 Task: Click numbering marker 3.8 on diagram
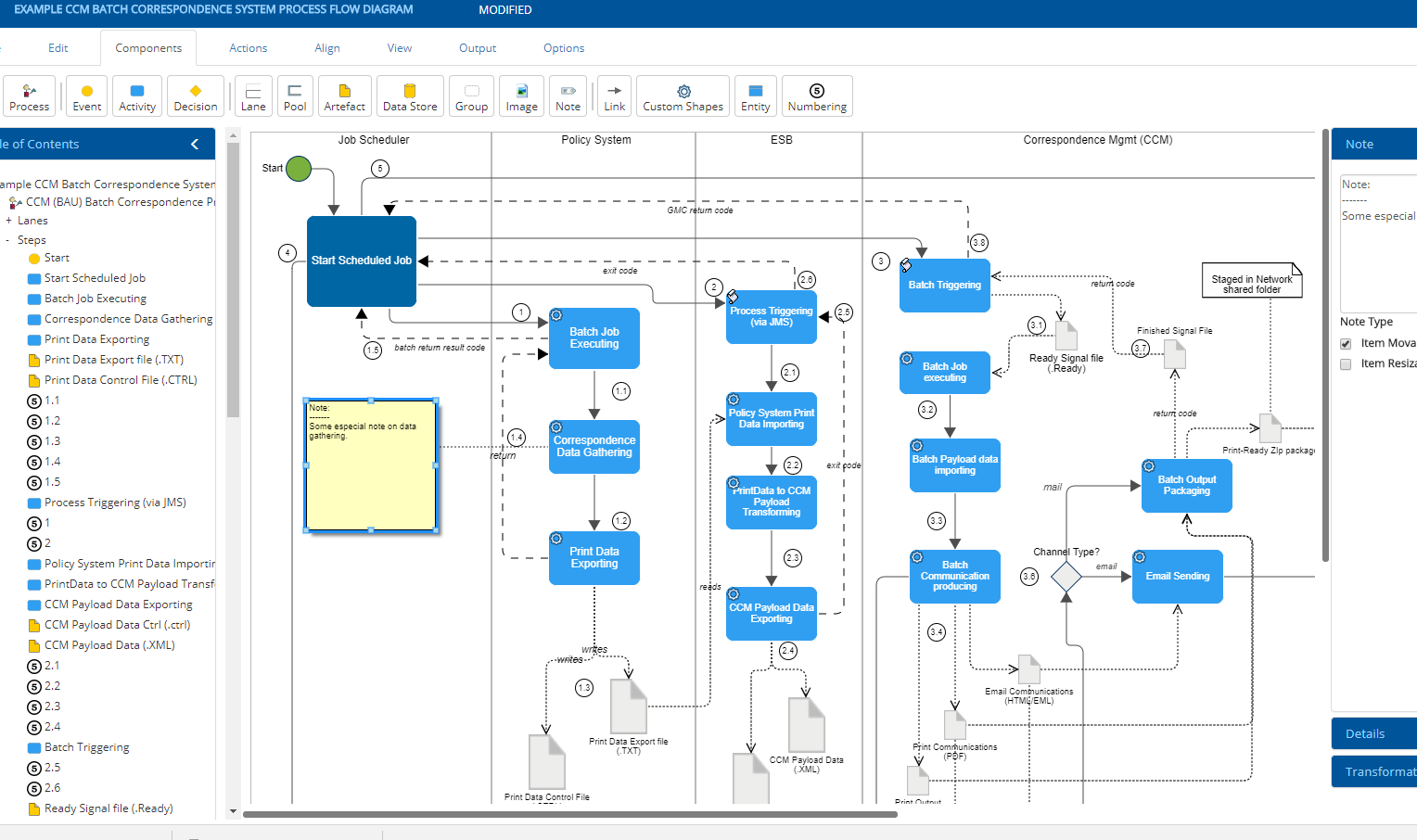(x=979, y=243)
